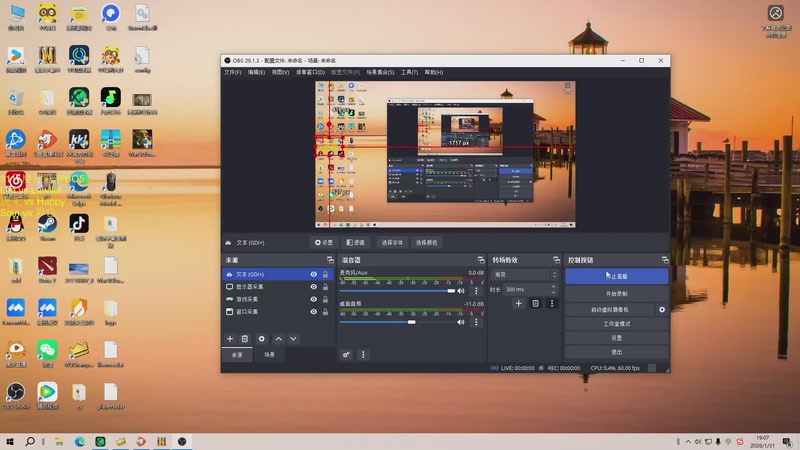
Task: Mute the 桌面音频 speaker icon
Action: click(x=461, y=322)
